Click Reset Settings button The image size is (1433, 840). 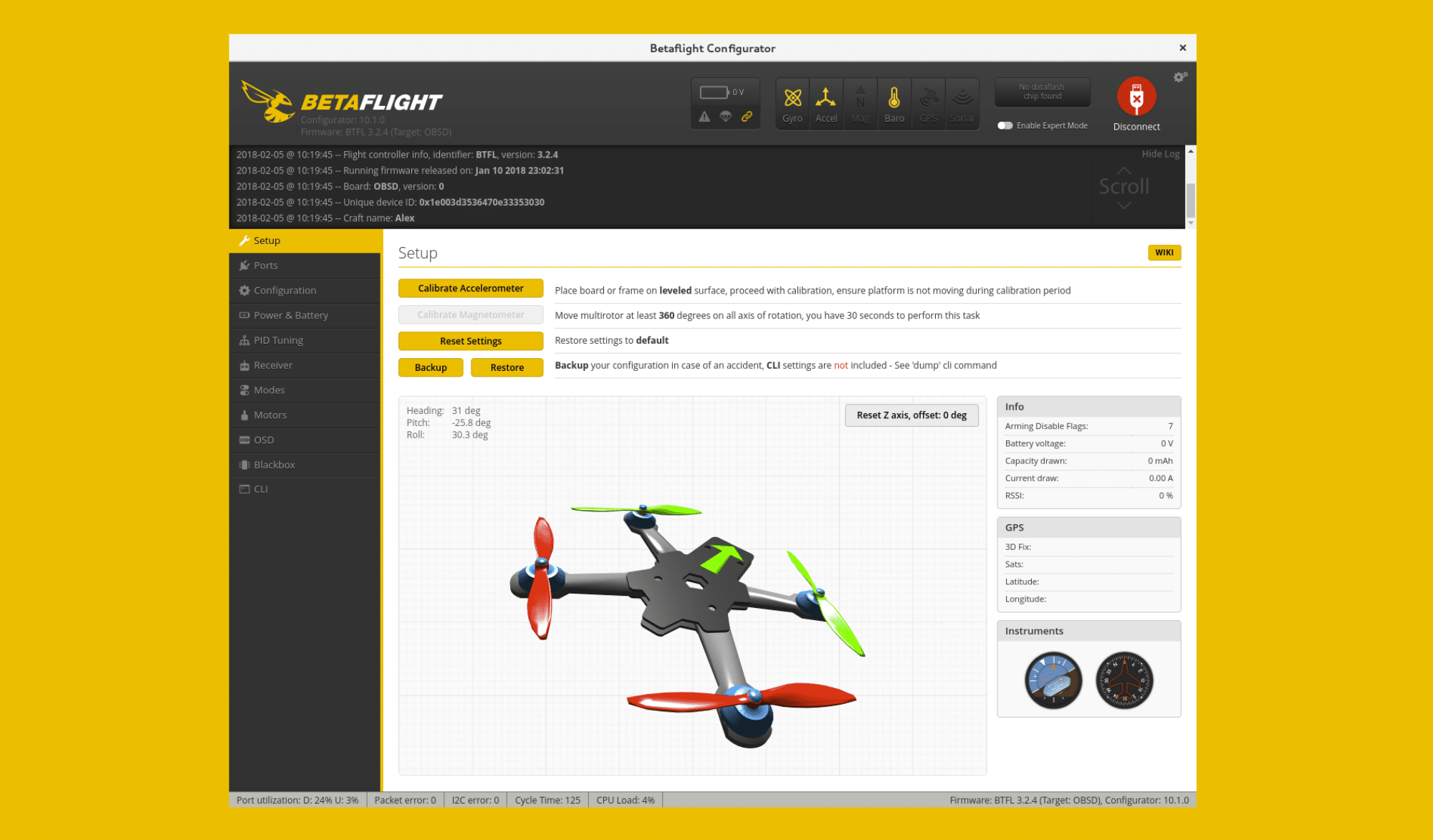[x=471, y=341]
